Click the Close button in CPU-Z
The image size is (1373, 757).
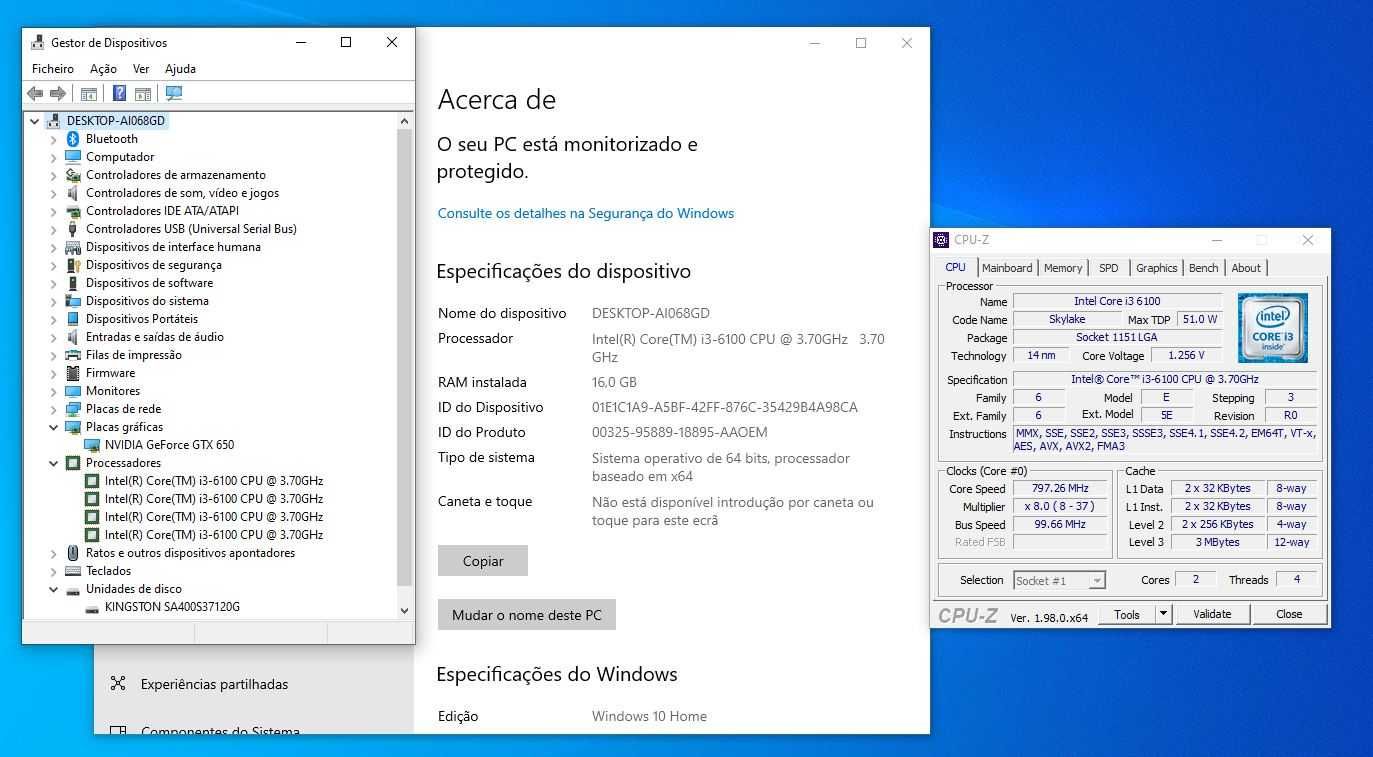tap(1289, 614)
